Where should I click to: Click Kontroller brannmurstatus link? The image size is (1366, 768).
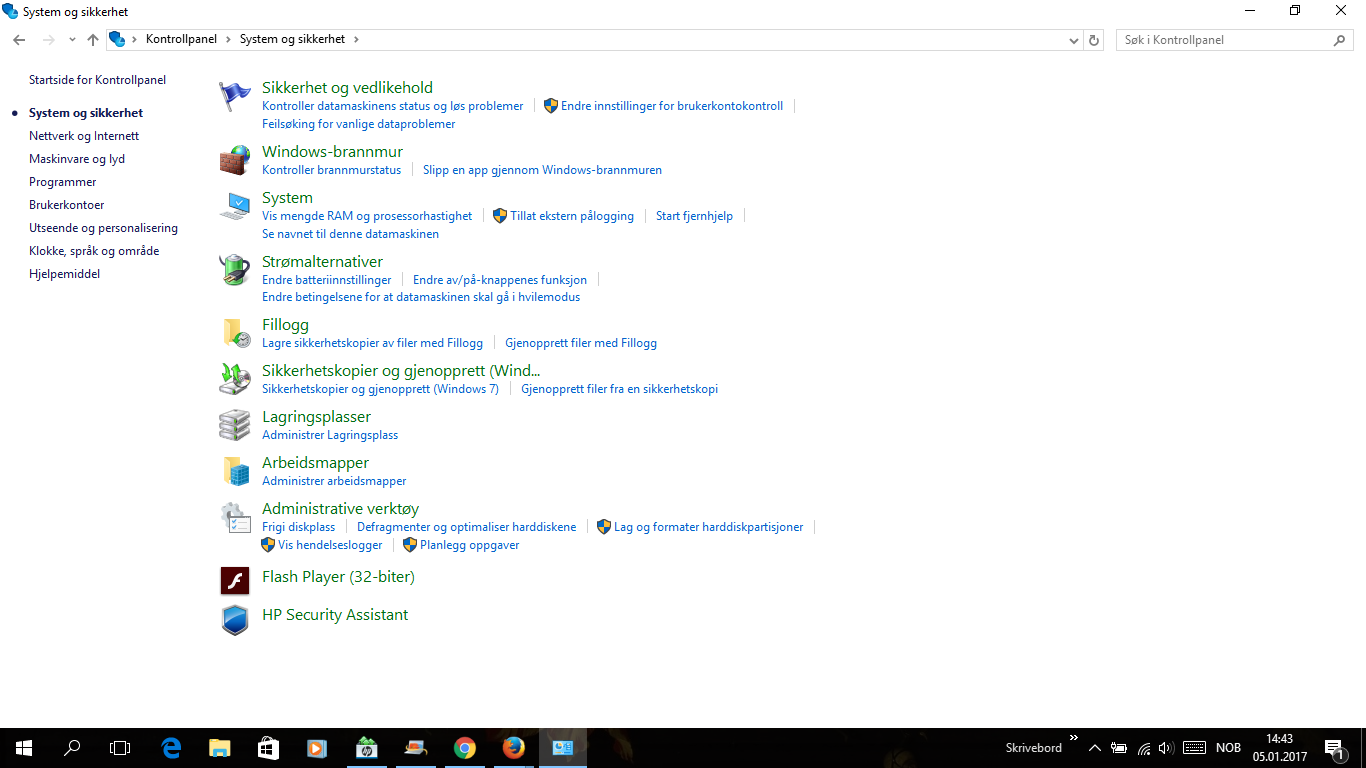pos(331,170)
